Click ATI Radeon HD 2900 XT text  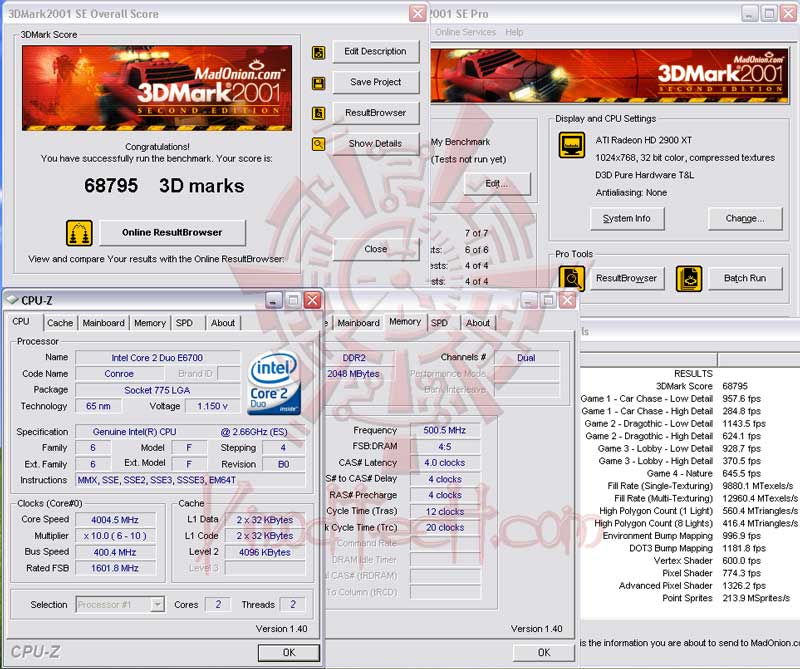pyautogui.click(x=644, y=140)
